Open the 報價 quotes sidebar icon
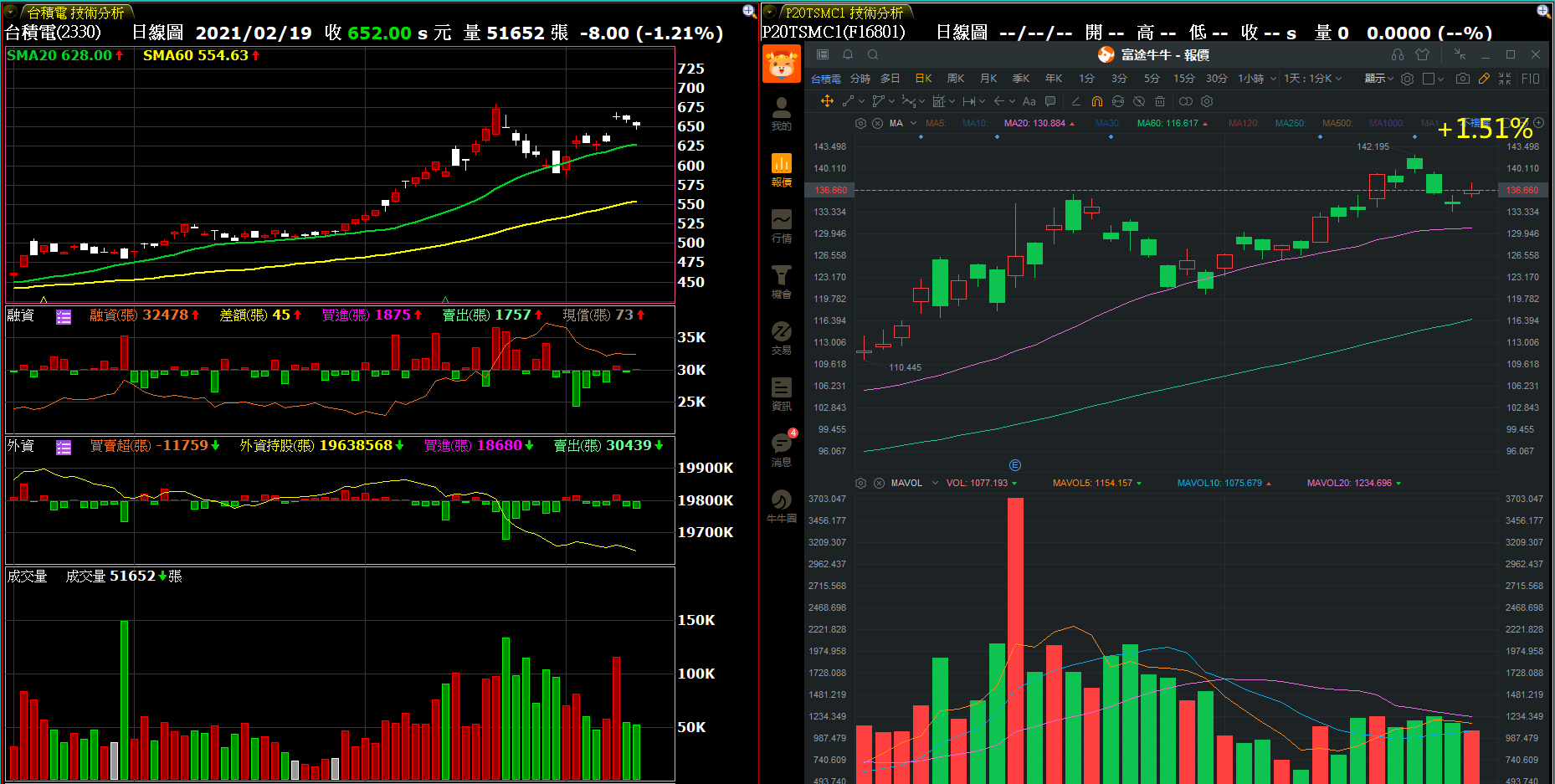The image size is (1555, 784). (x=781, y=170)
